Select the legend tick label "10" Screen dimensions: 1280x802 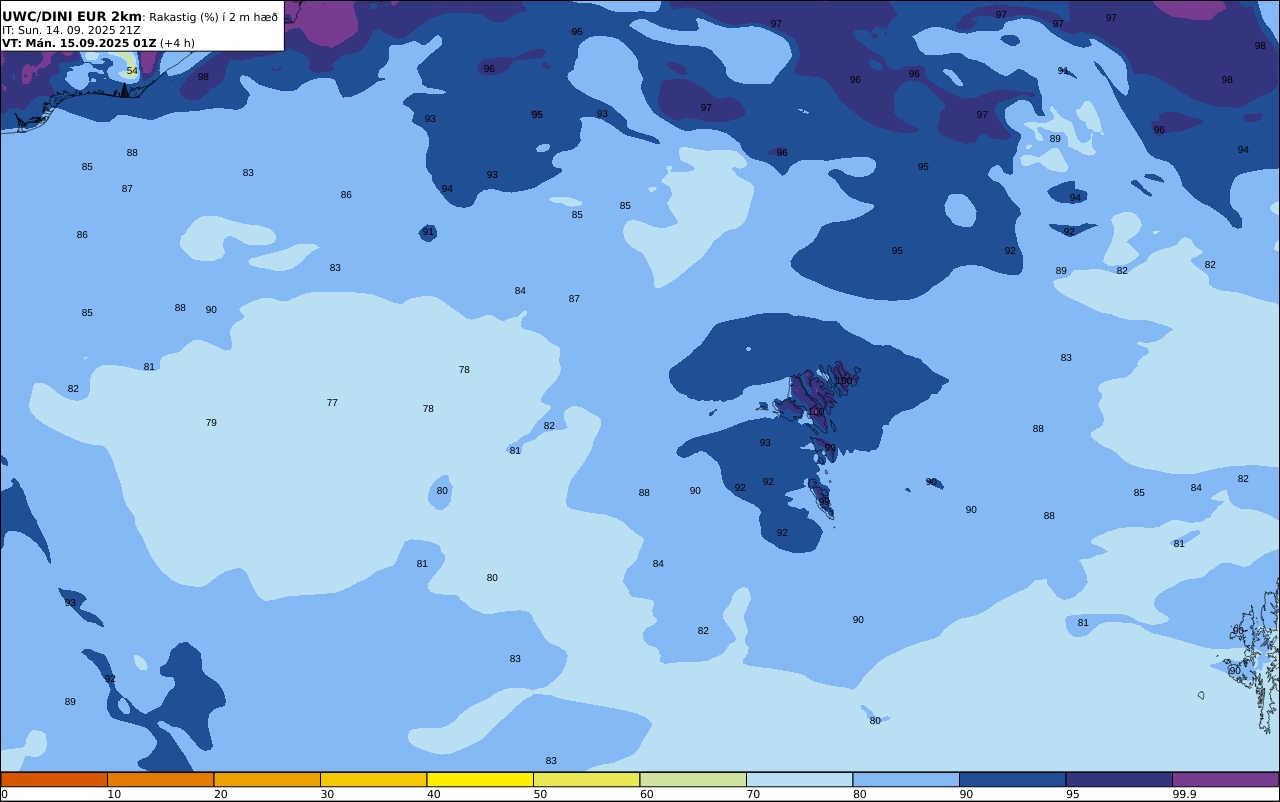tap(114, 794)
